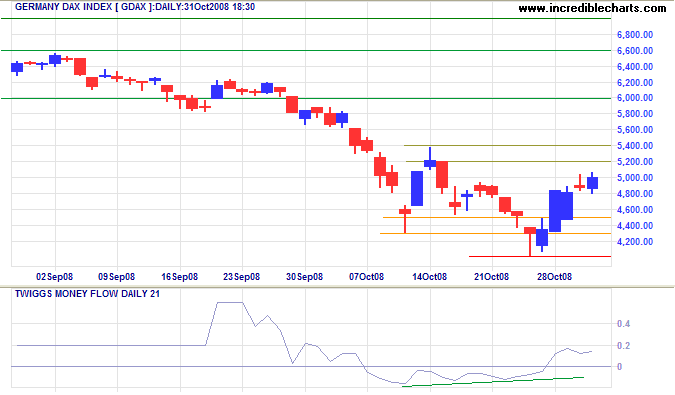The width and height of the screenshot is (675, 395).
Task: Click the 28Oct08 date axis label
Action: [x=554, y=277]
